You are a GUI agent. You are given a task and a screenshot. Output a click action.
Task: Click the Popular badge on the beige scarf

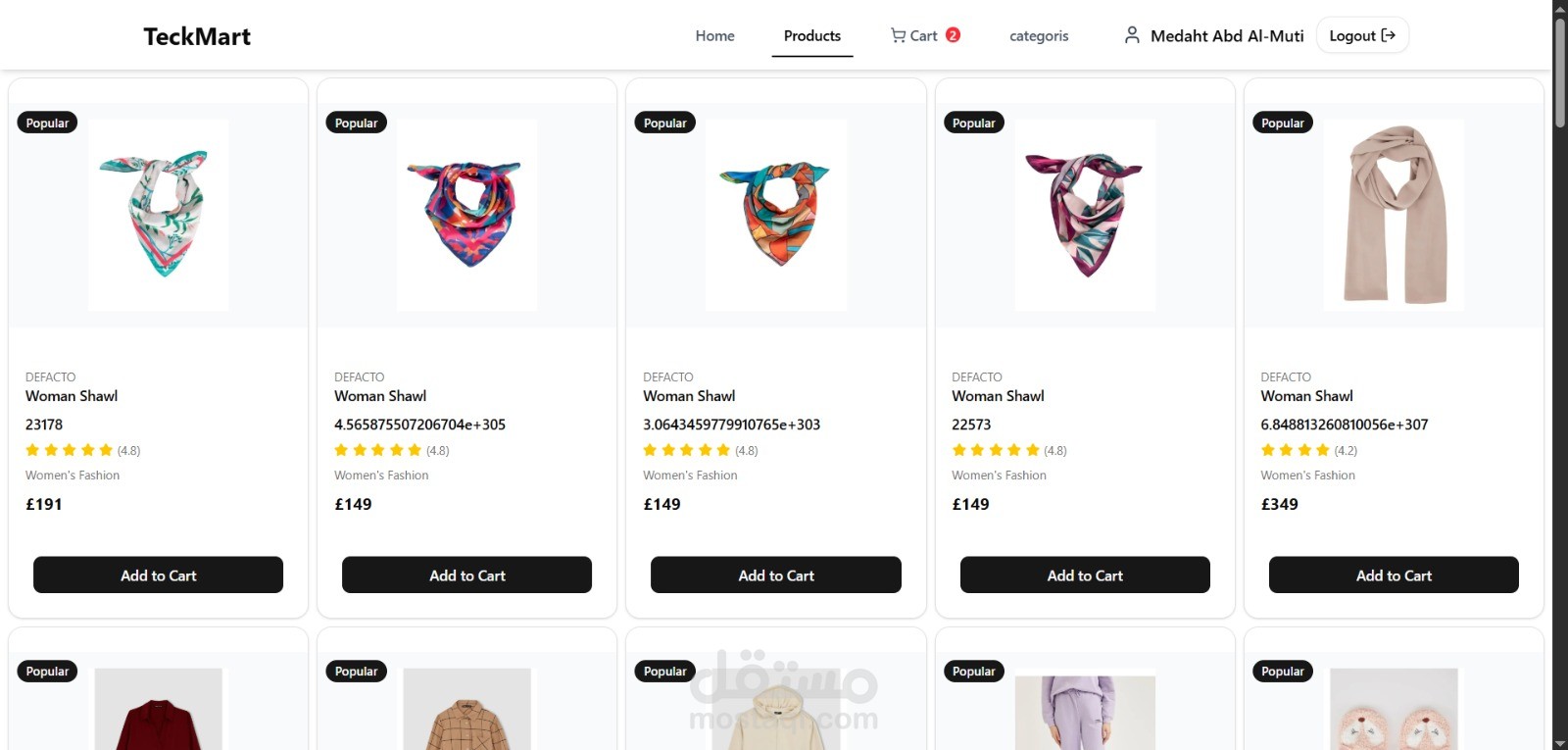pyautogui.click(x=1282, y=123)
